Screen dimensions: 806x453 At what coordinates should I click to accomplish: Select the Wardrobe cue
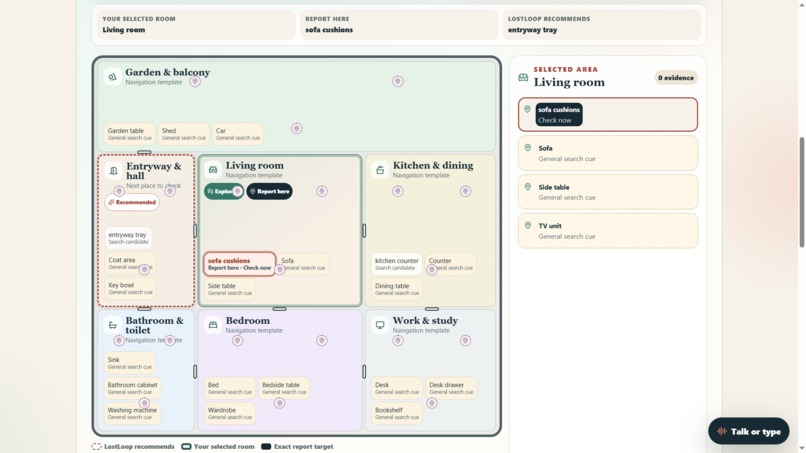(x=230, y=413)
